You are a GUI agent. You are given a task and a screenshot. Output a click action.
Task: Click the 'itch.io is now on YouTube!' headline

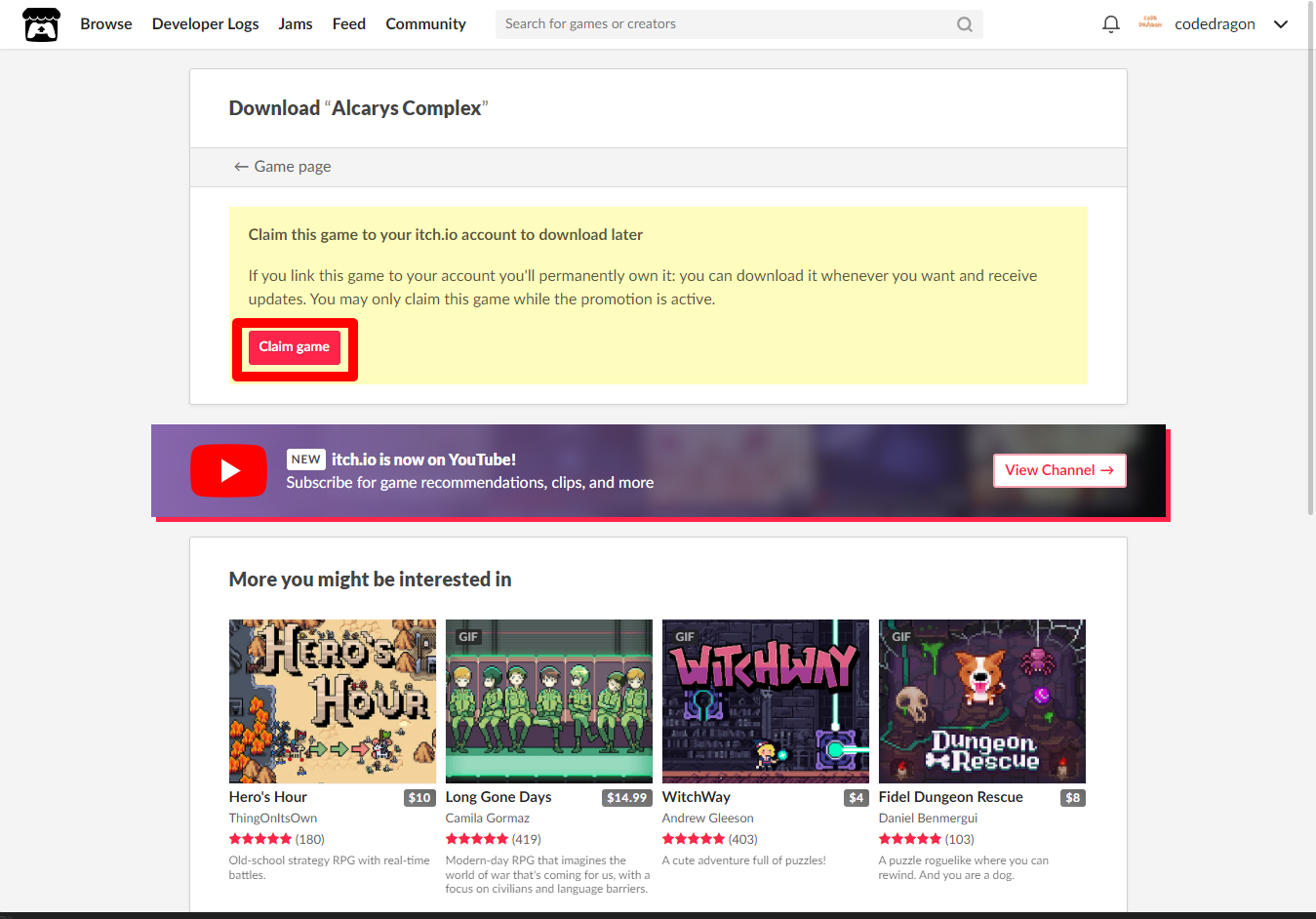pos(423,459)
